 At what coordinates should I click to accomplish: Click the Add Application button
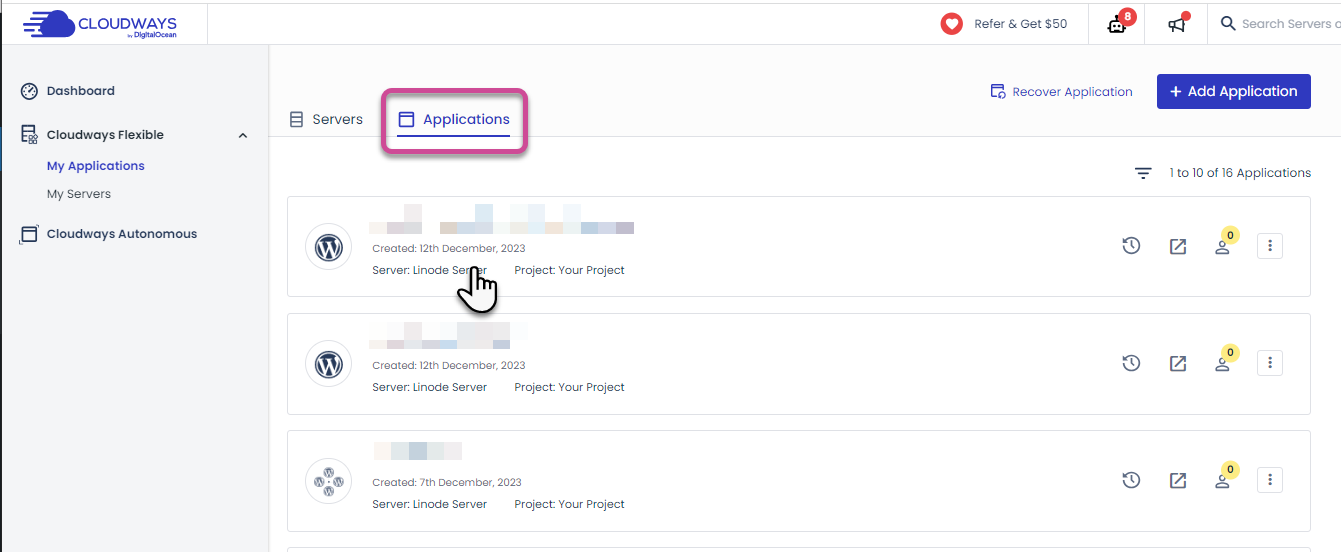(1234, 91)
